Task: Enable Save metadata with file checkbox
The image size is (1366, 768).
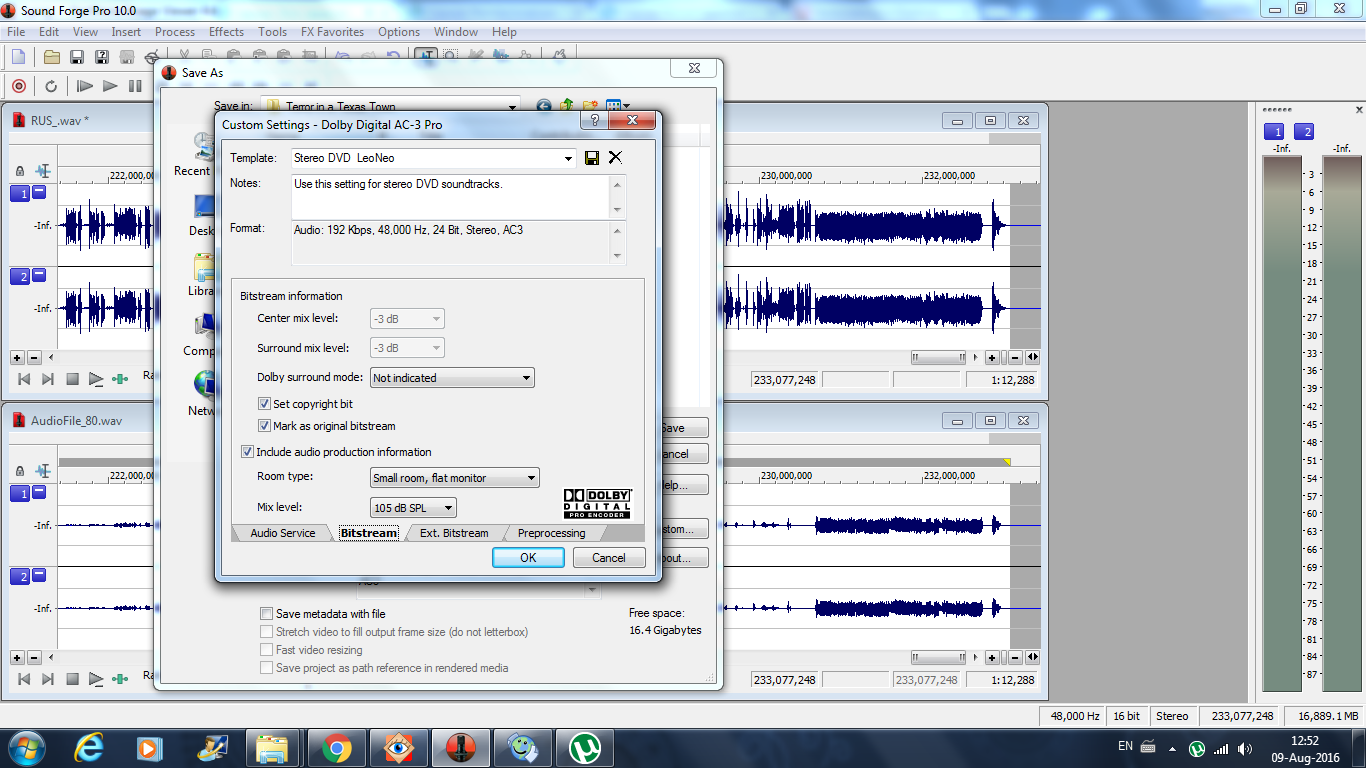Action: click(266, 614)
